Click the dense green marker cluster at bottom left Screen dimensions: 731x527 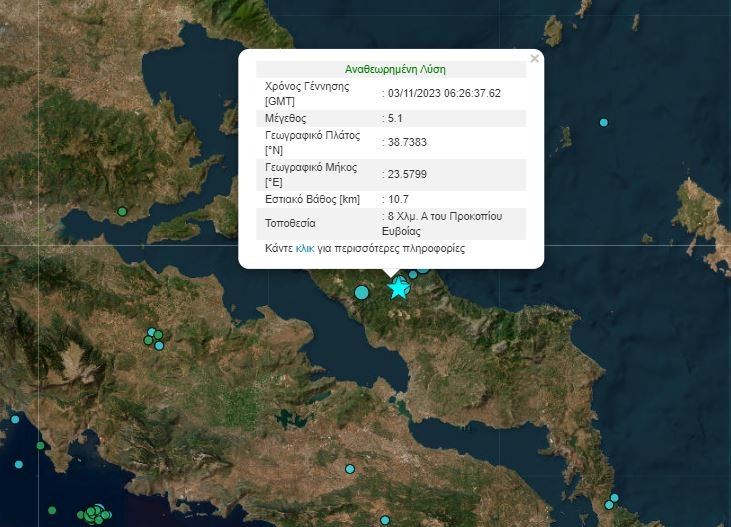coord(95,513)
